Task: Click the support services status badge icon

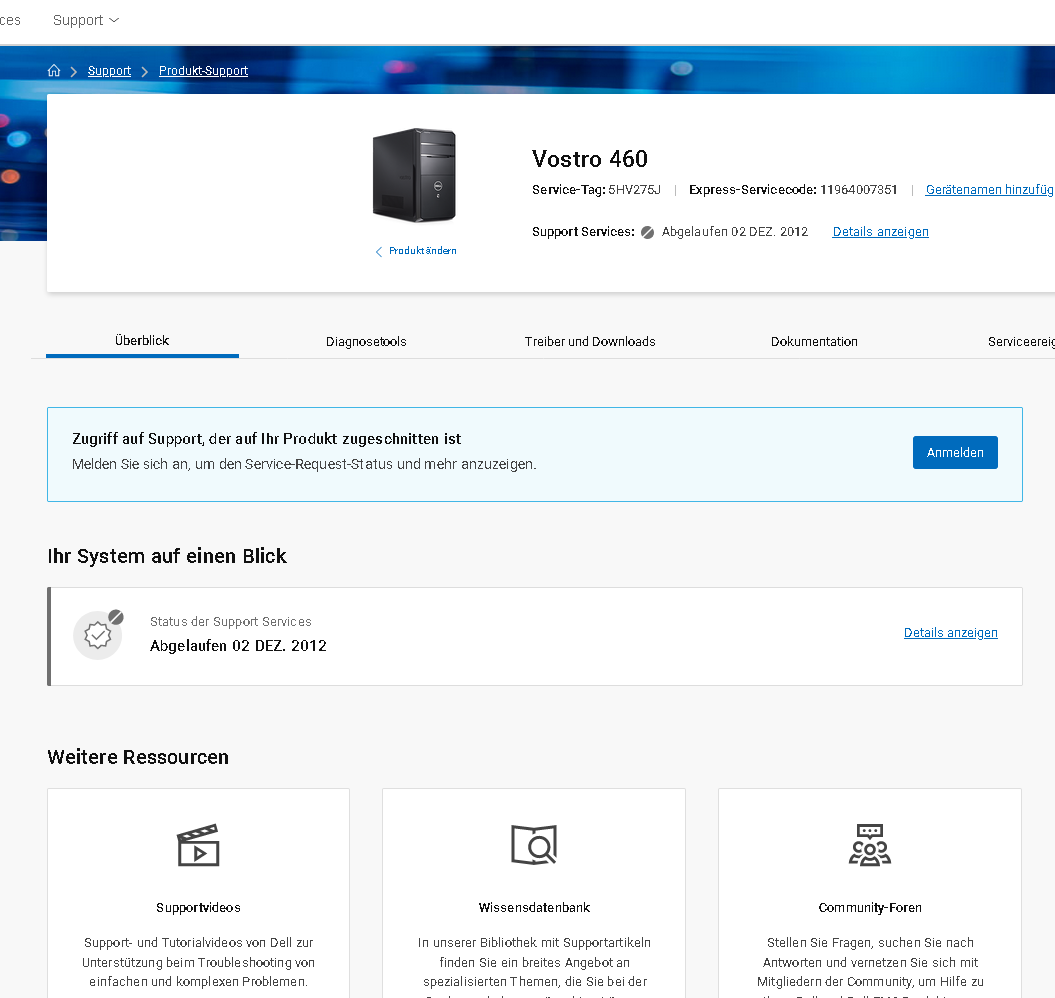Action: point(98,635)
